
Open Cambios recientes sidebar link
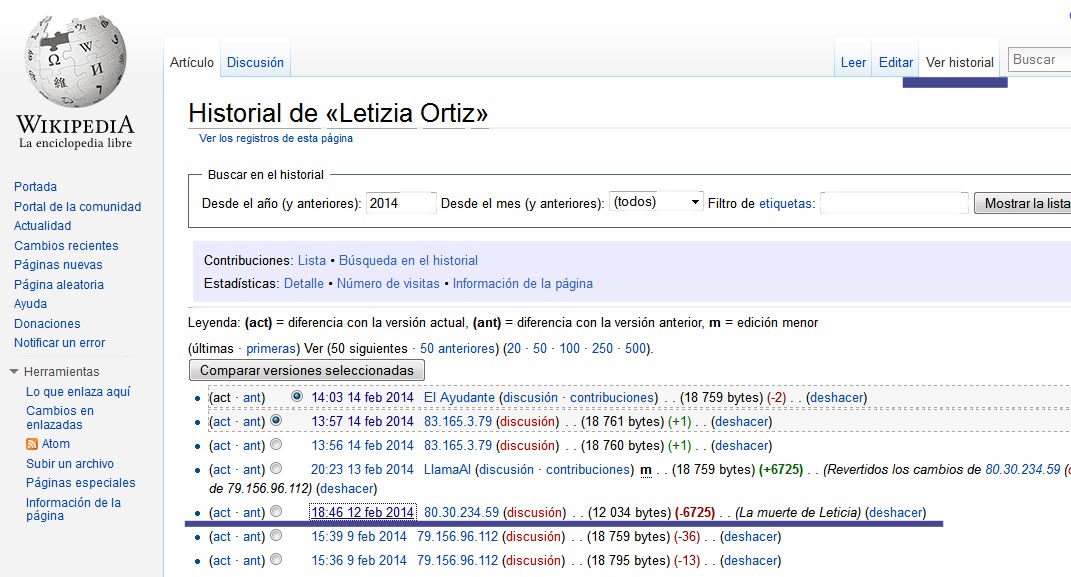tap(66, 245)
